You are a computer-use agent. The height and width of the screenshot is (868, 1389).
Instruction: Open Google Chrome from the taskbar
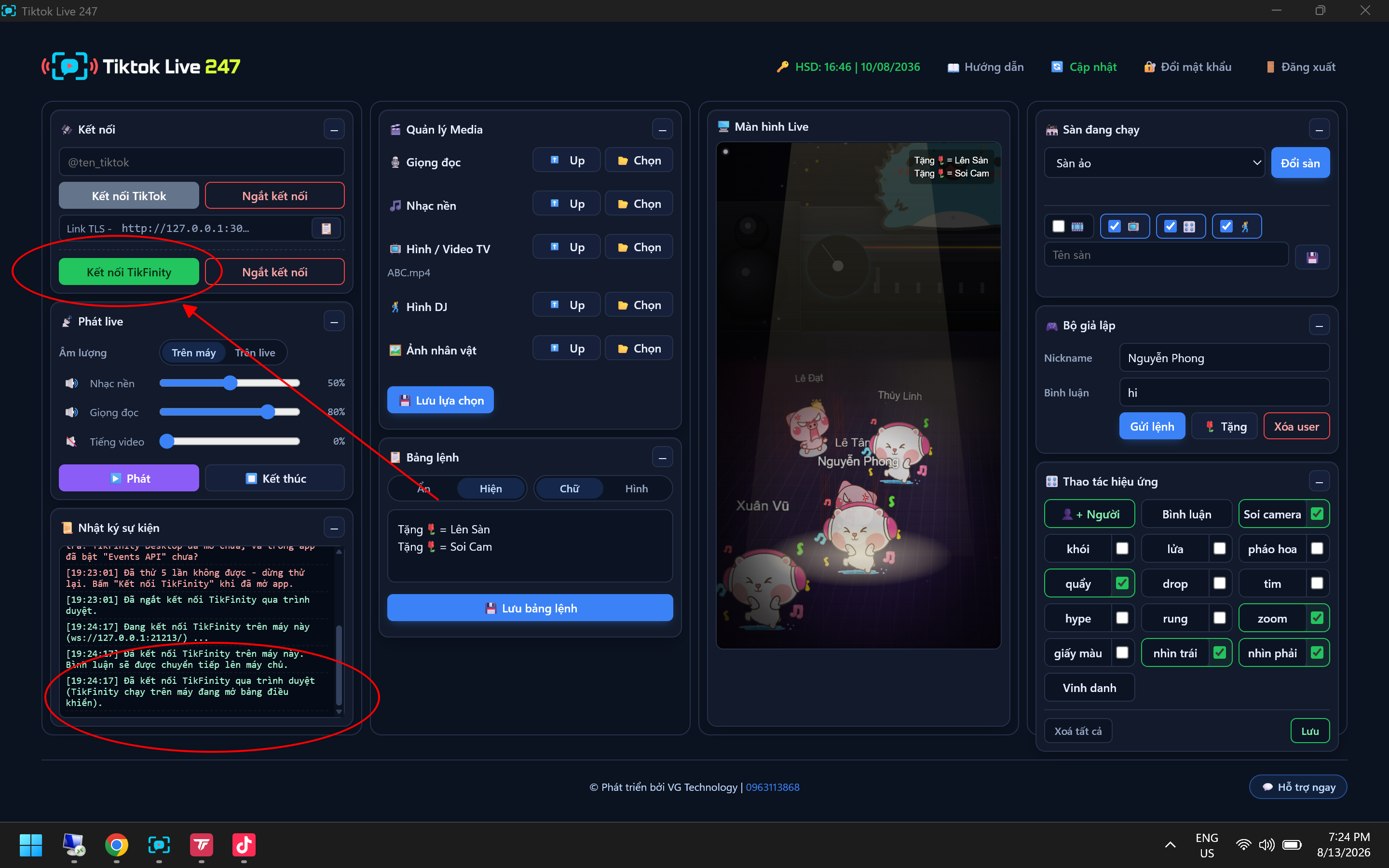click(117, 845)
